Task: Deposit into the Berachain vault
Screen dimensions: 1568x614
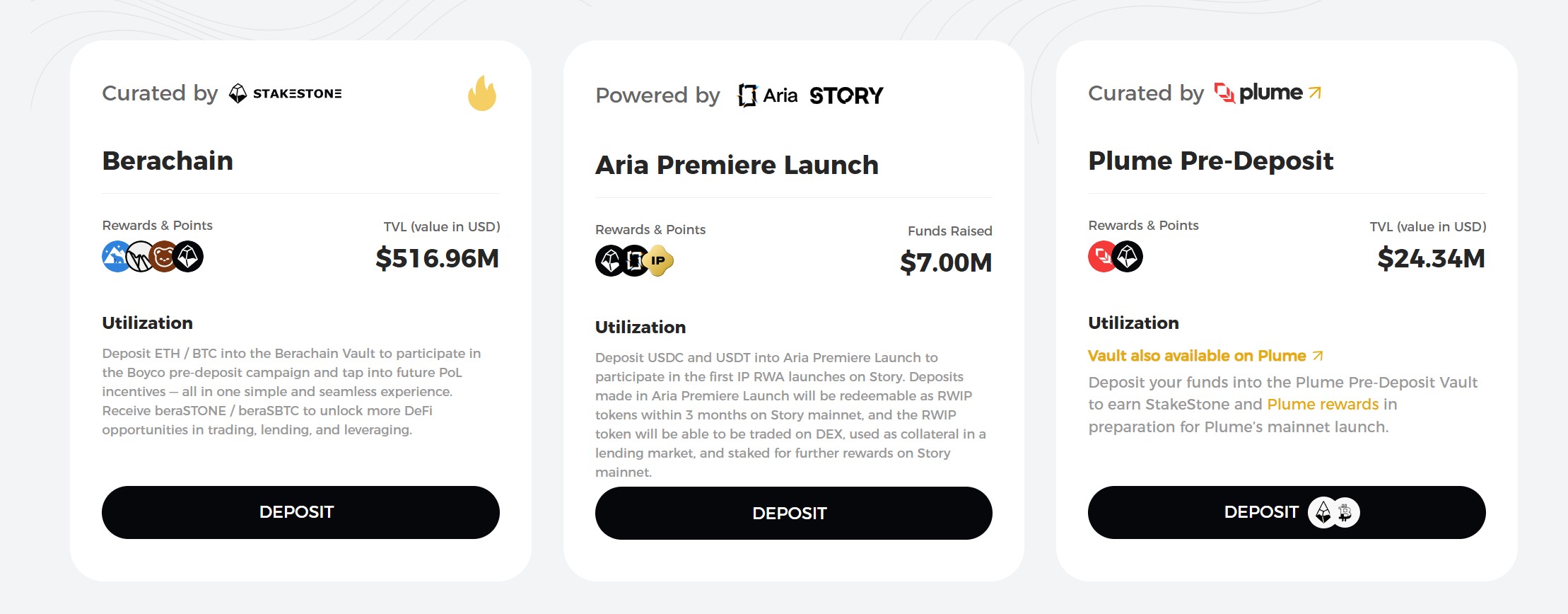Action: [300, 512]
